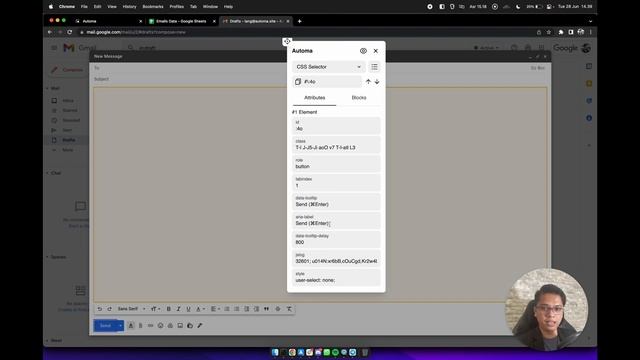Viewport: 640px width, 360px height.
Task: Toggle quote formatting in compose toolbar
Action: [267, 309]
